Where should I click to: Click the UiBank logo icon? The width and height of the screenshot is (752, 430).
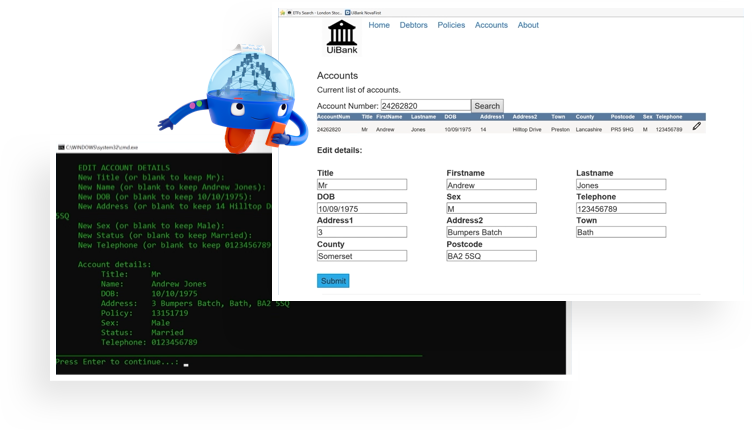(x=340, y=36)
